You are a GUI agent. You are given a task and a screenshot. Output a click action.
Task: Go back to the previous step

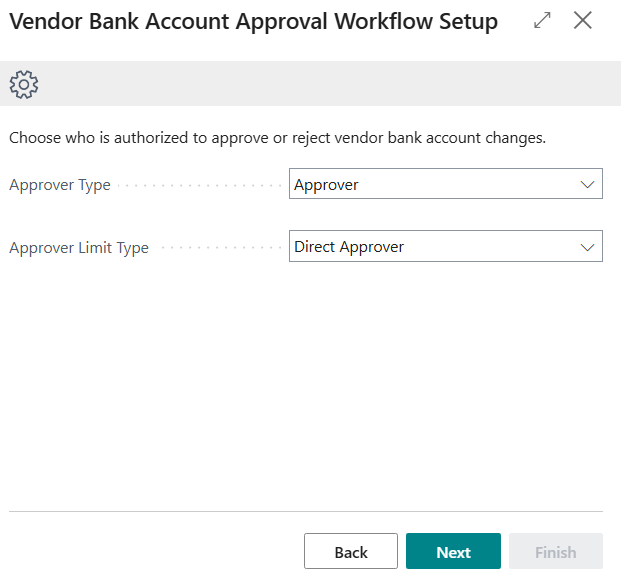(x=351, y=552)
